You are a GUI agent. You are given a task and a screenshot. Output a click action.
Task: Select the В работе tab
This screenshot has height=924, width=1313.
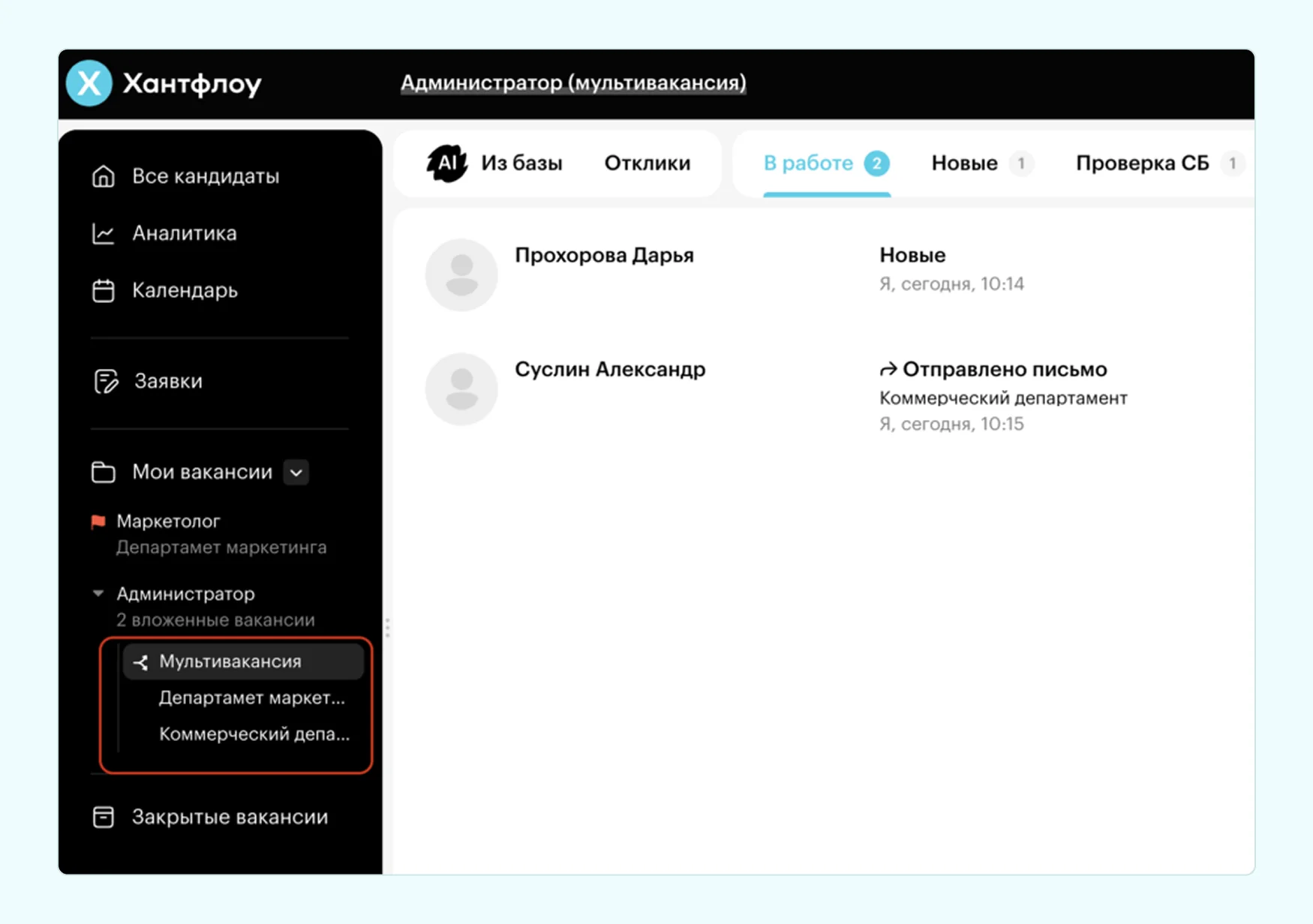click(826, 163)
